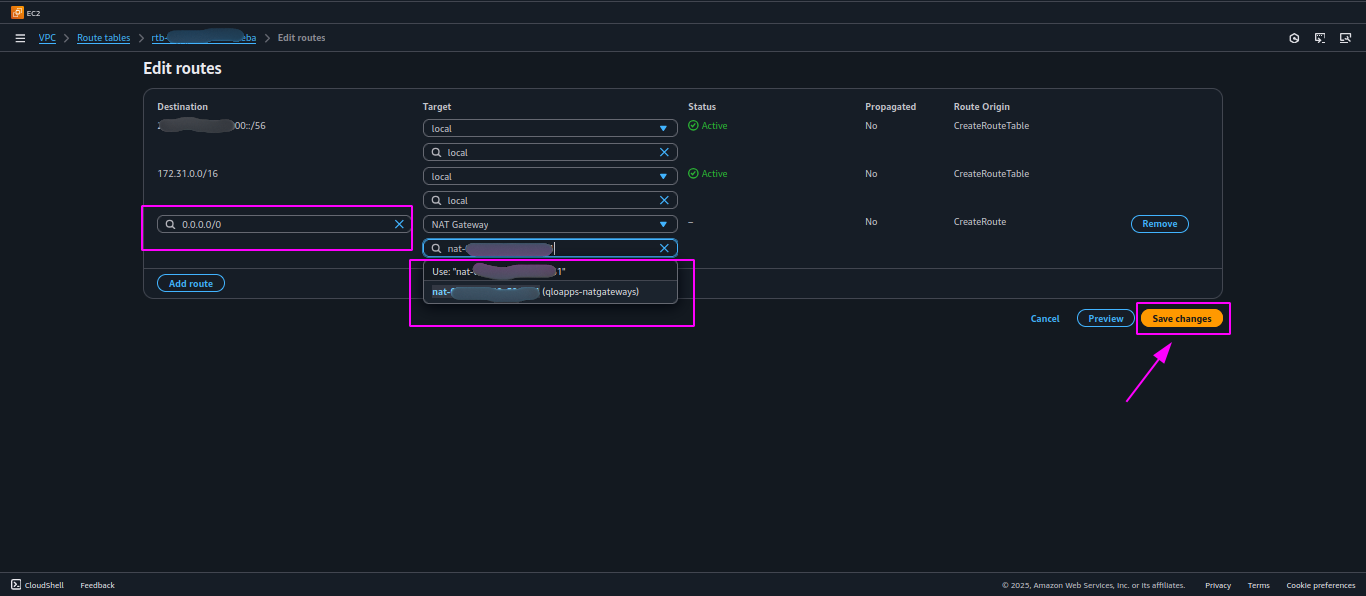Clear the 0.0.0.0/0 destination field
Screen dimensions: 1366x596
tap(399, 224)
